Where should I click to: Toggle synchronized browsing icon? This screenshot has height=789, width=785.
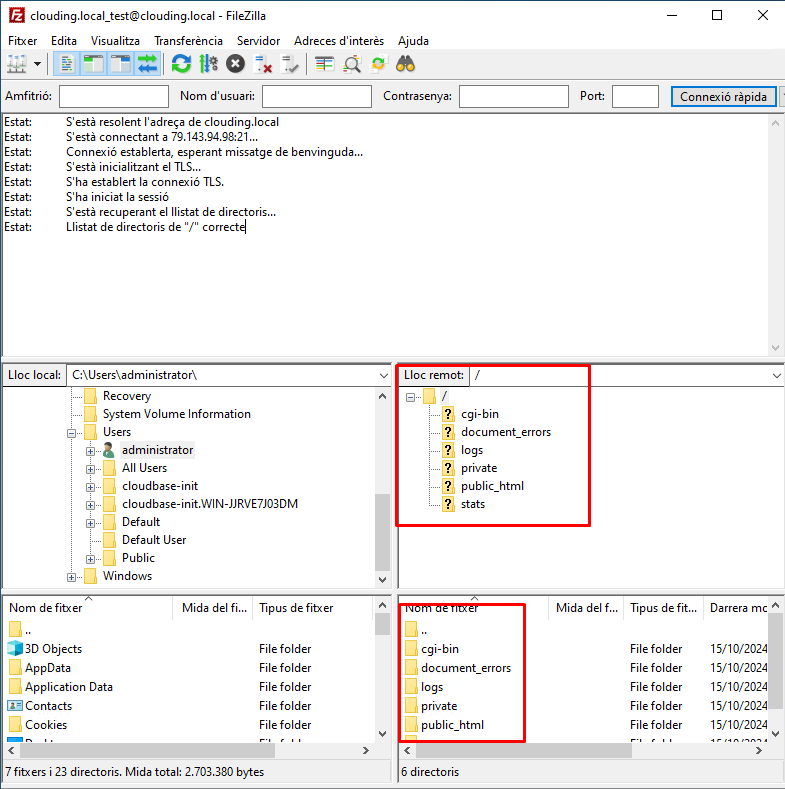click(x=378, y=64)
